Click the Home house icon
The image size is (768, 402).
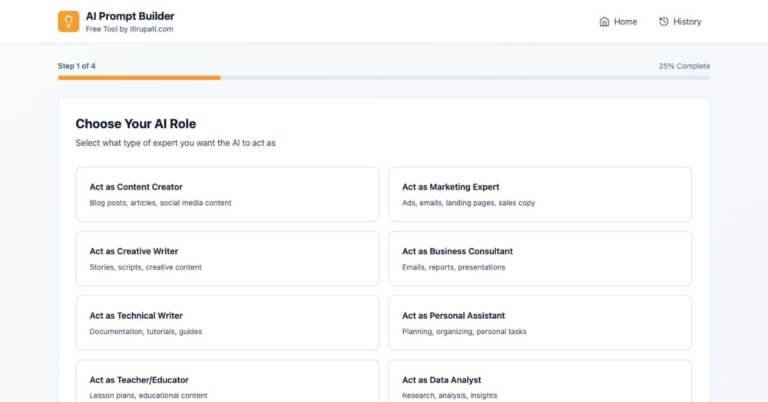pyautogui.click(x=604, y=22)
